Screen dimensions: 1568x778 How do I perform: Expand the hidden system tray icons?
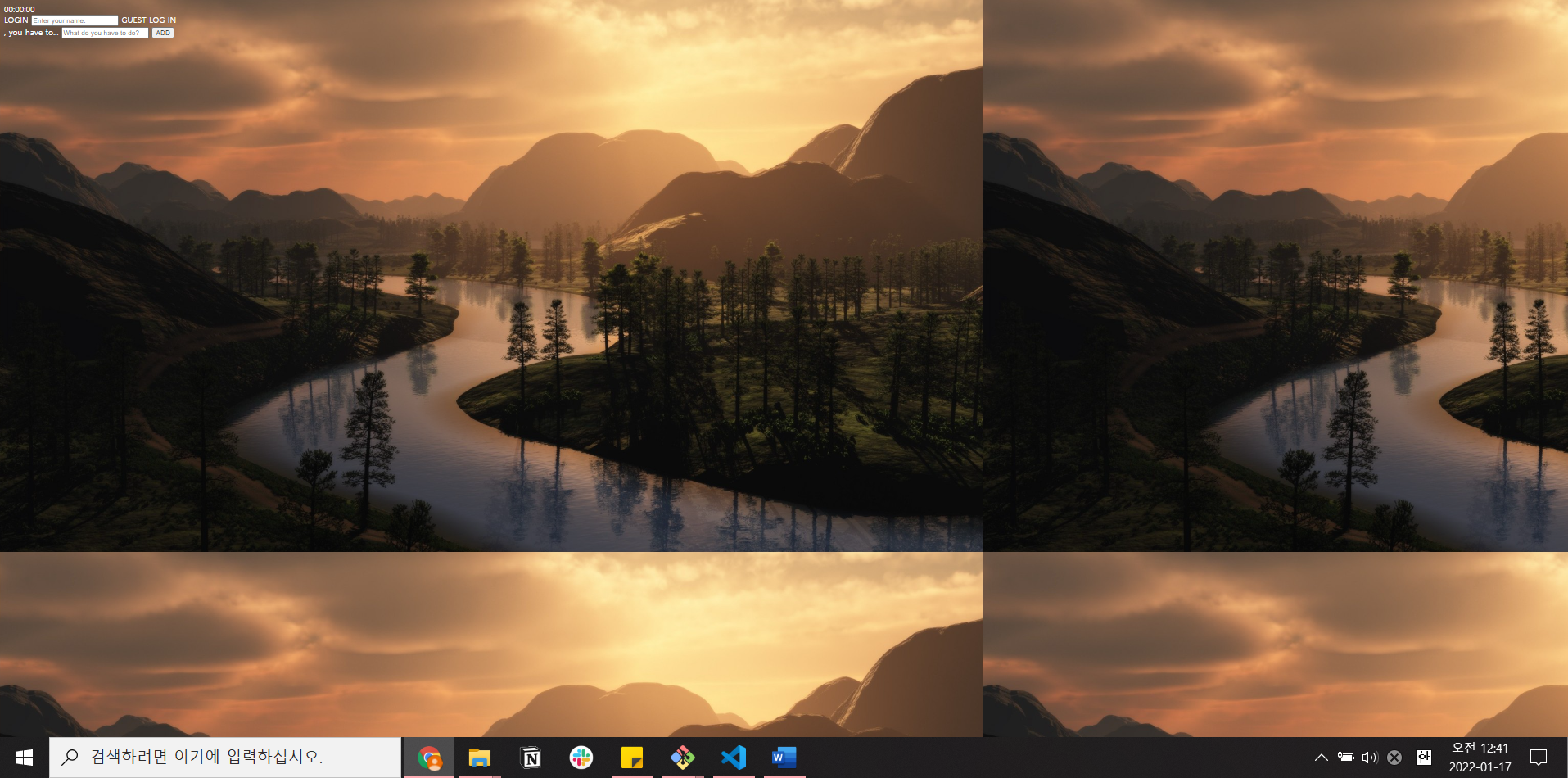[x=1321, y=758]
